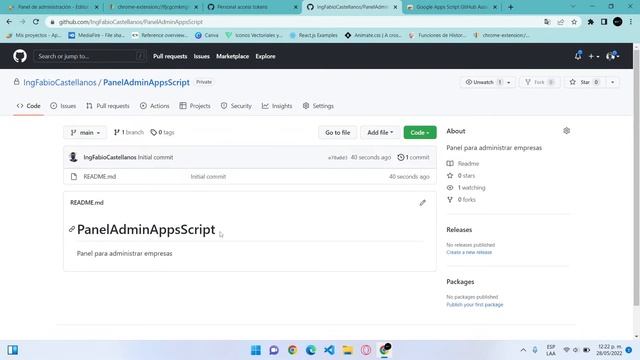Screen dimensions: 640x360
Task: Open Marketplace in top navigation
Action: [x=232, y=56]
